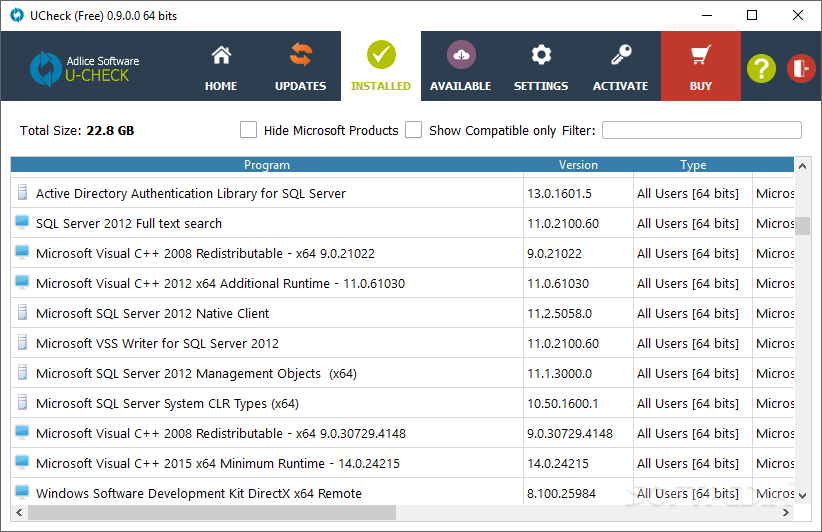This screenshot has height=532, width=822.
Task: Minimize the UCheck window
Action: pyautogui.click(x=707, y=15)
